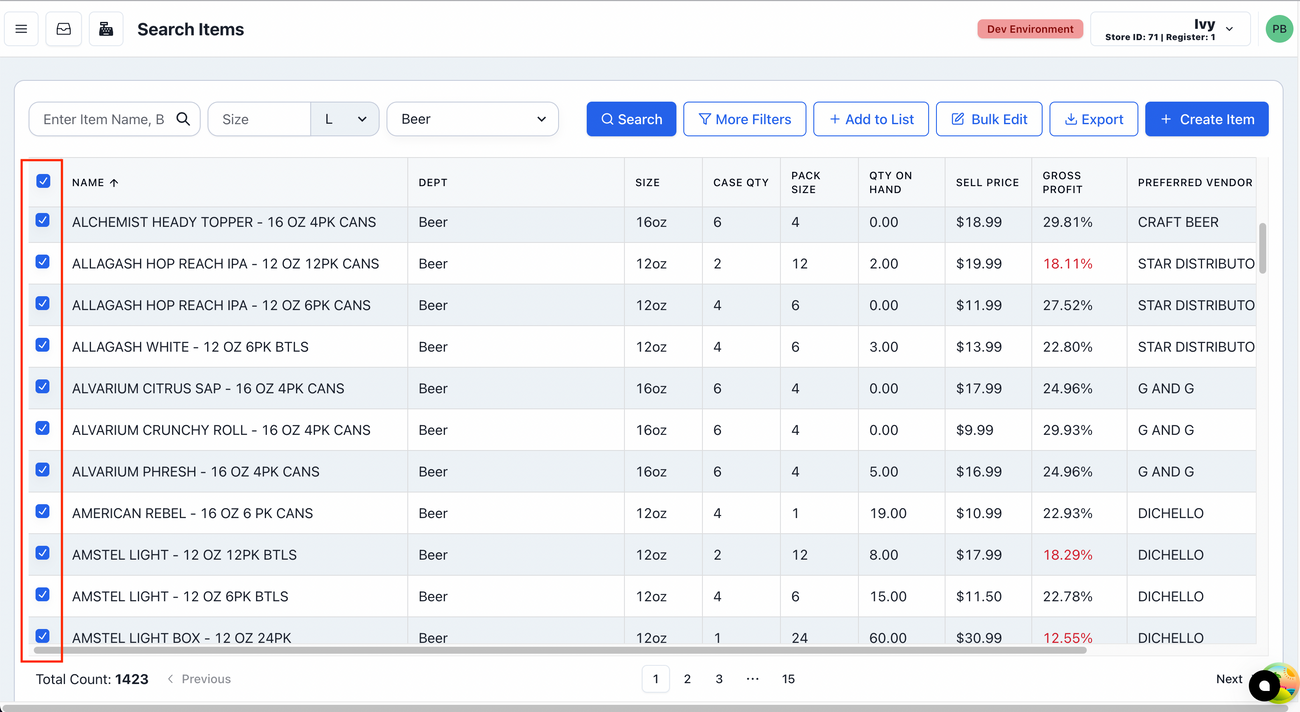Open the chat widget bubble
Screen dimensions: 1300x712
[1264, 685]
